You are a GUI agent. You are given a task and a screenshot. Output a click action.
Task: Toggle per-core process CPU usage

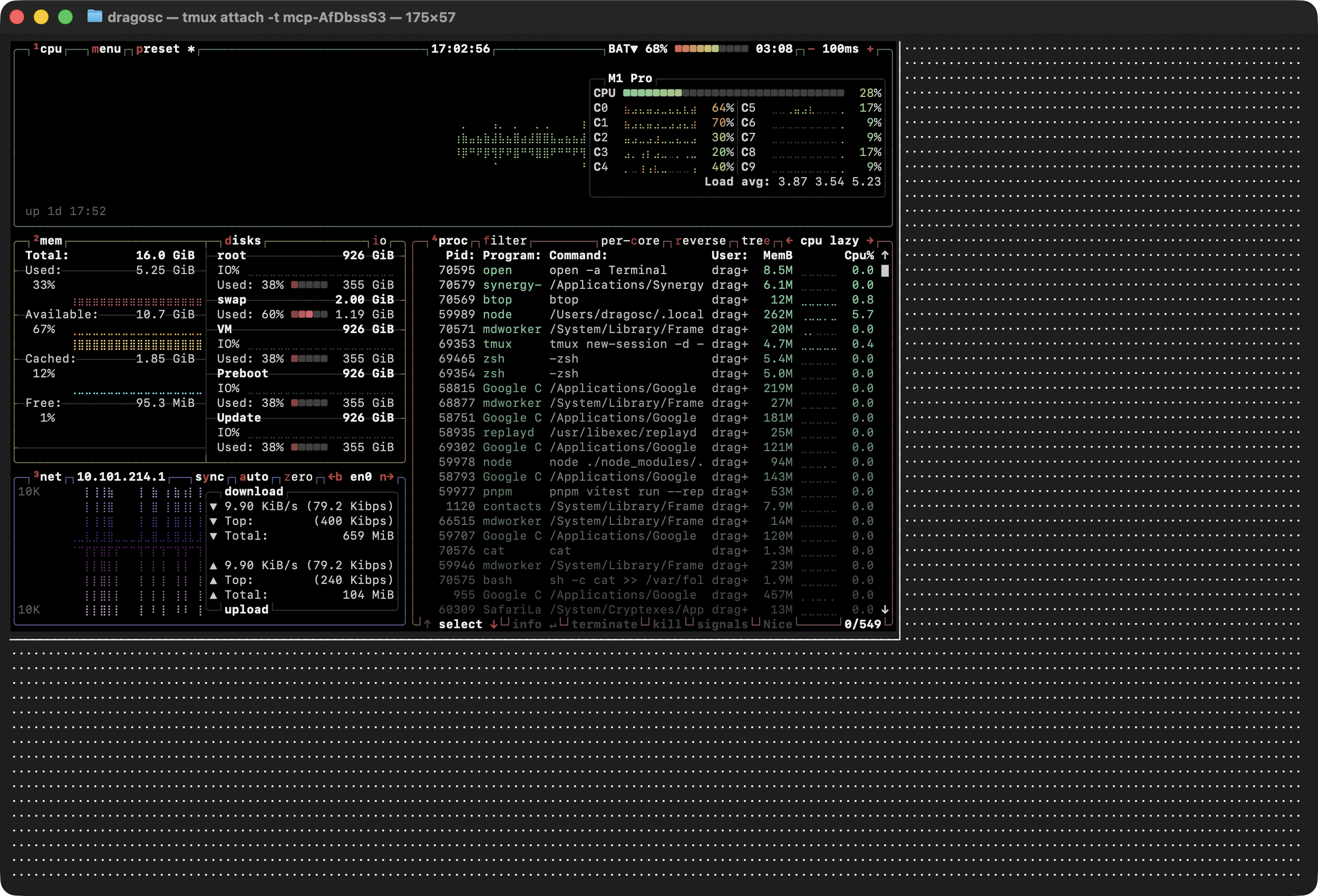point(630,240)
